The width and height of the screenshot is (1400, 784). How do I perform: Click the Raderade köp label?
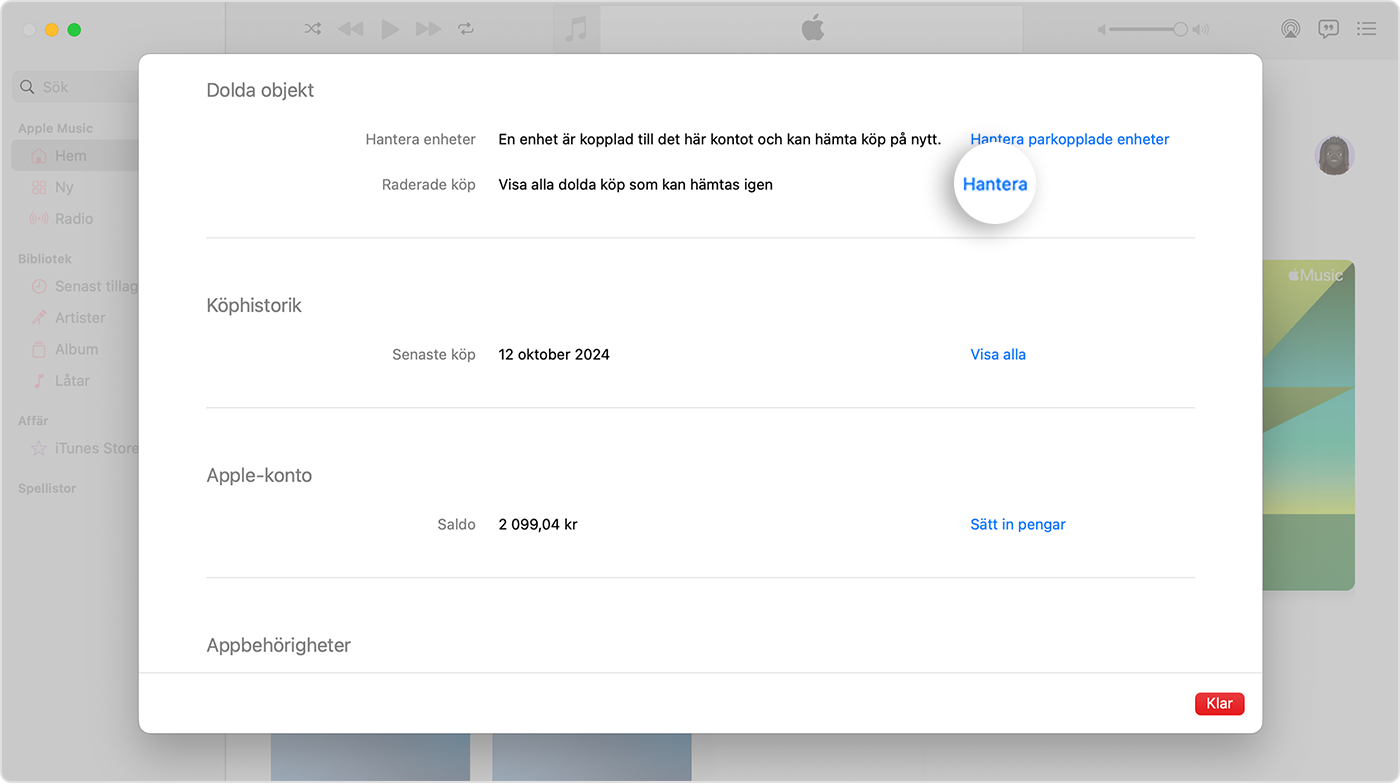(x=429, y=184)
